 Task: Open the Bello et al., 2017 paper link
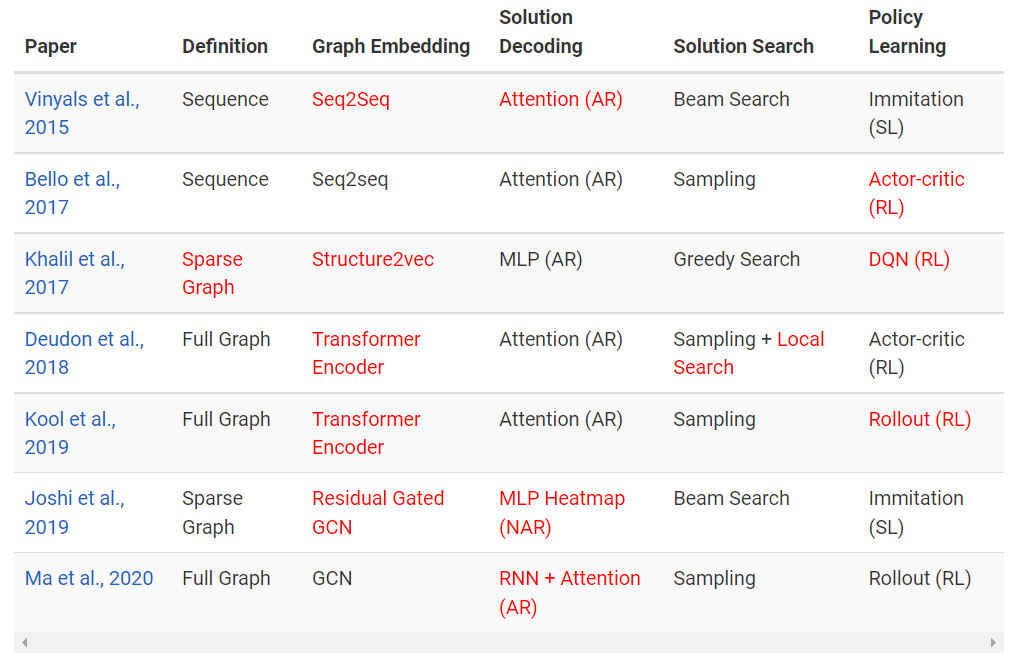click(72, 180)
